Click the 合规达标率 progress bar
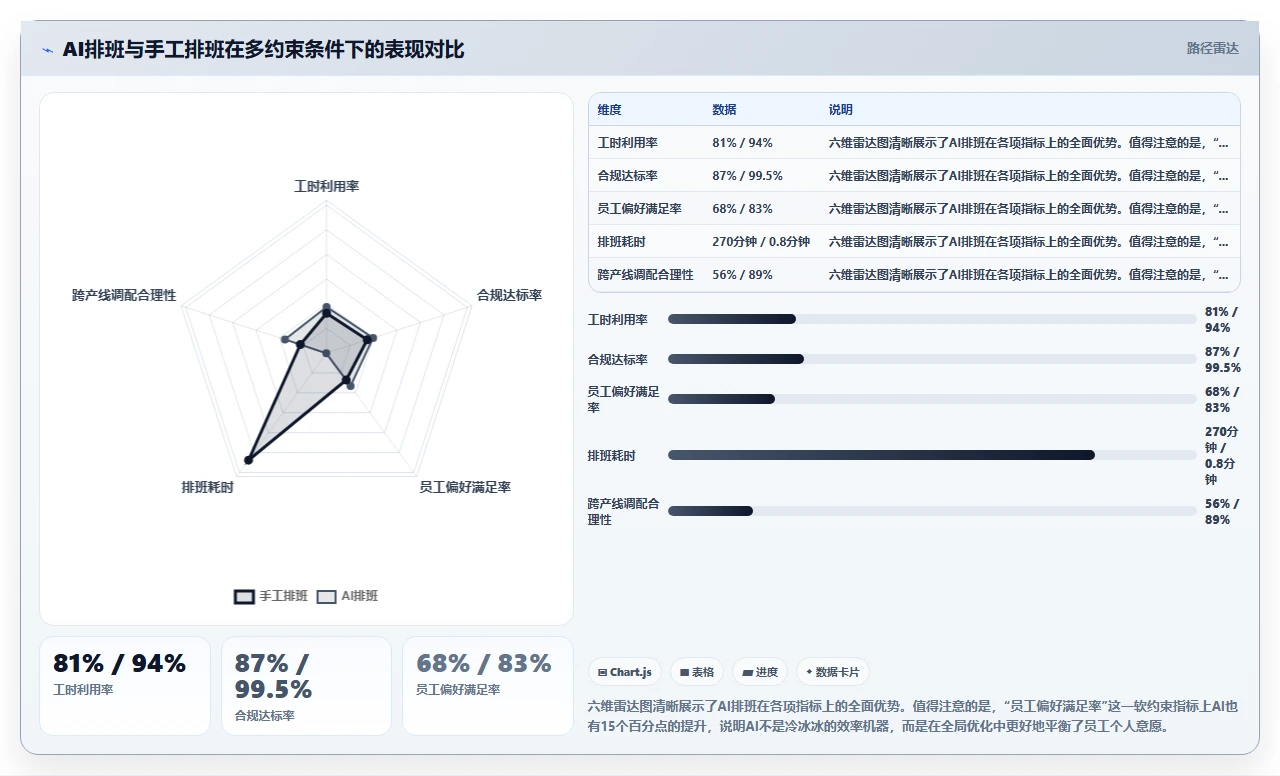The width and height of the screenshot is (1280, 776). coord(932,359)
